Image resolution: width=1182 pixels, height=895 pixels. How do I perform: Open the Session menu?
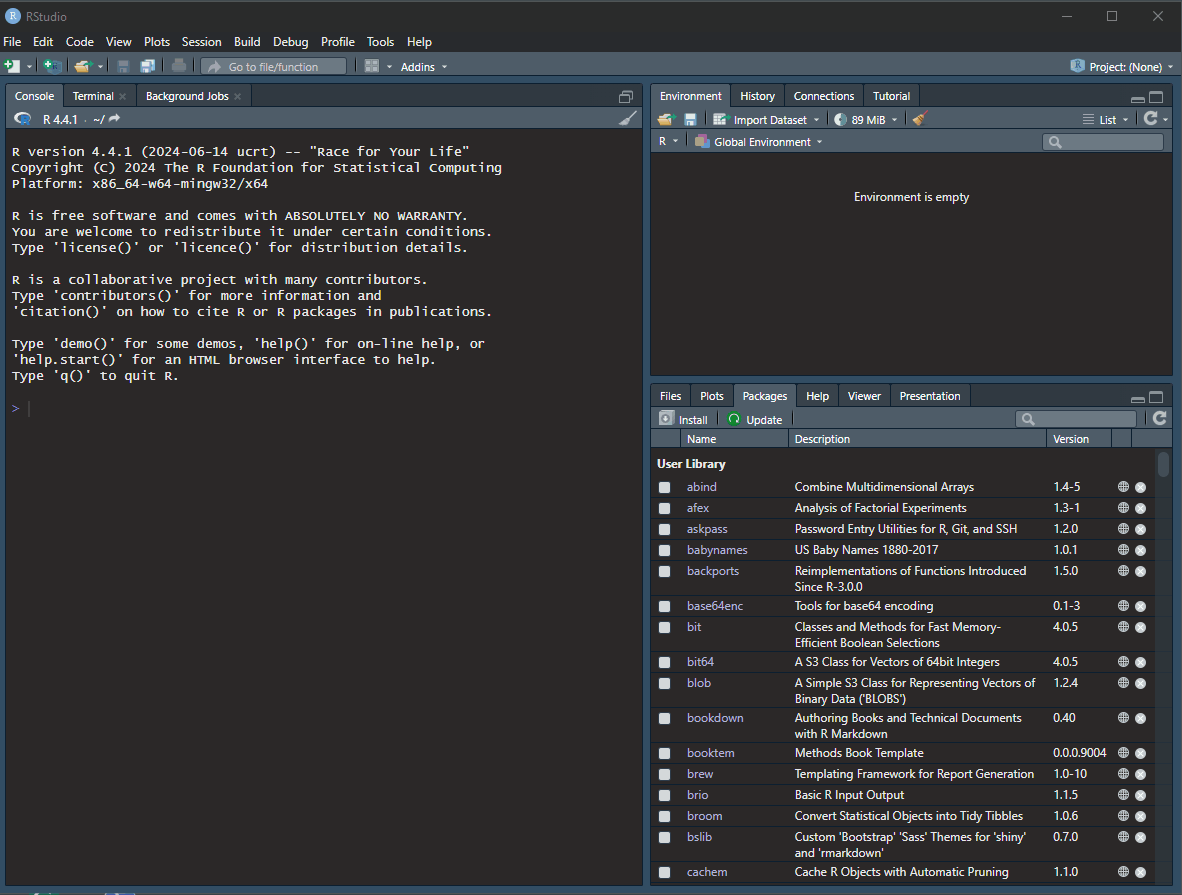point(201,42)
